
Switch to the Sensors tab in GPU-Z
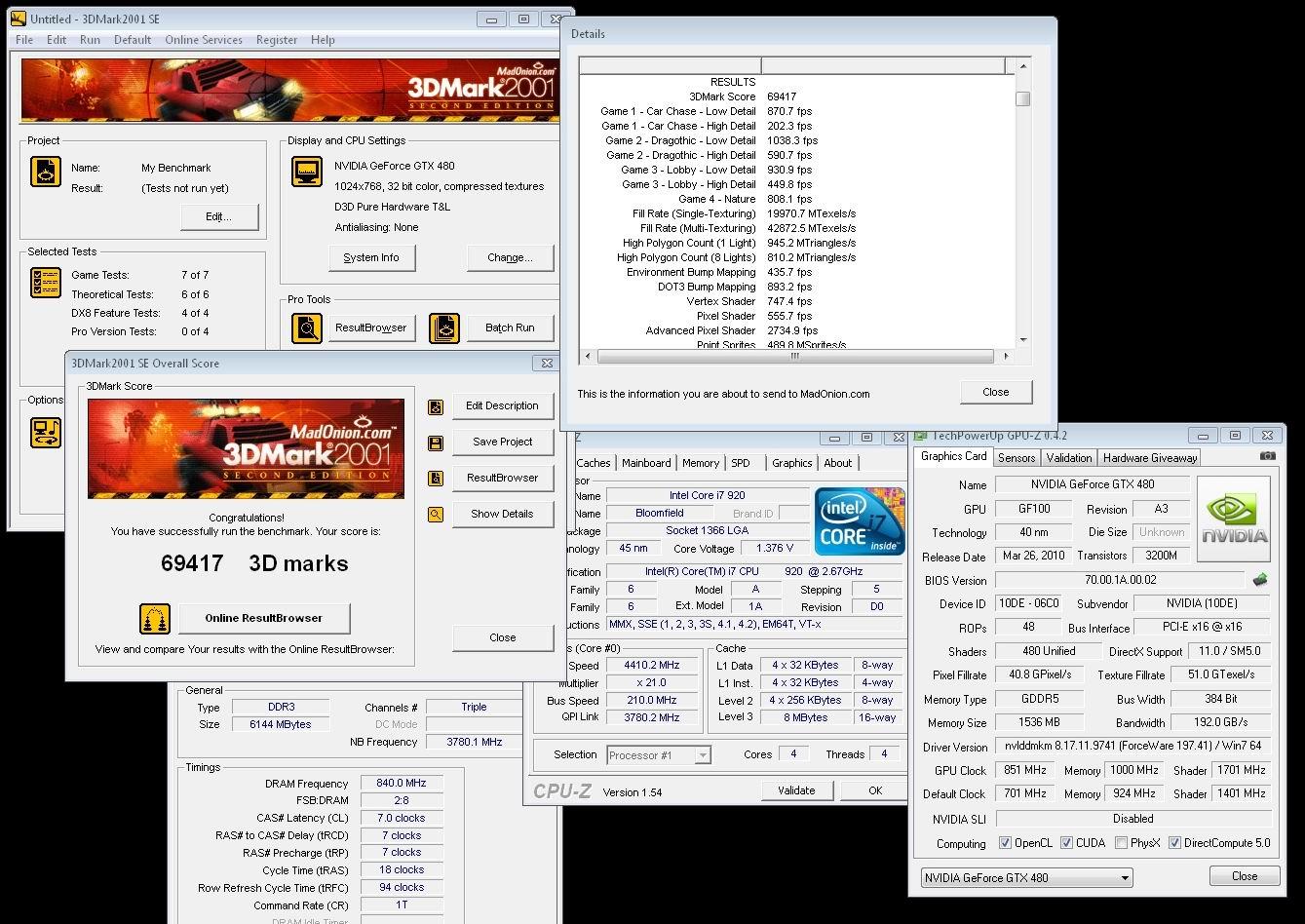tap(1017, 457)
